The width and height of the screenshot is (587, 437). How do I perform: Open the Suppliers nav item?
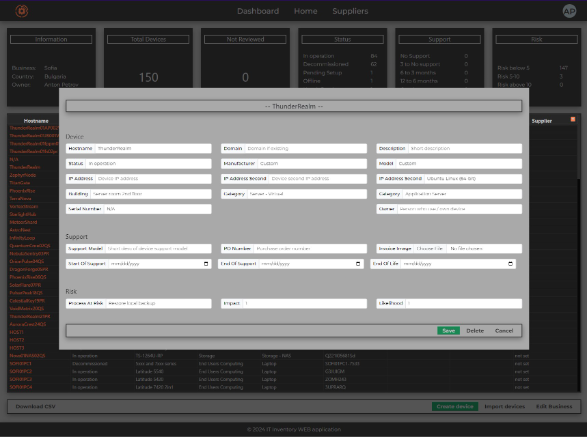pos(350,11)
